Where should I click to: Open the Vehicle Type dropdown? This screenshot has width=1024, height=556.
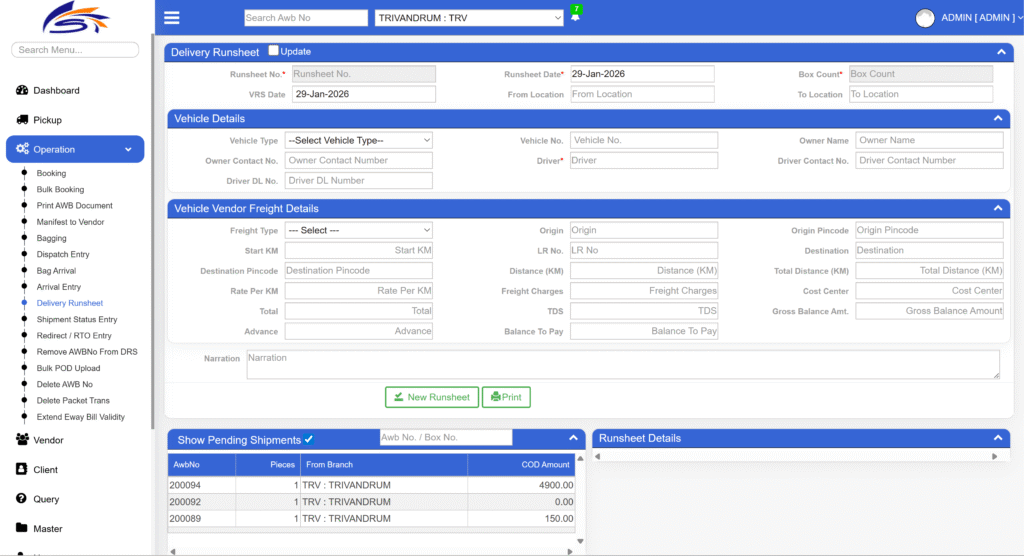pyautogui.click(x=358, y=141)
